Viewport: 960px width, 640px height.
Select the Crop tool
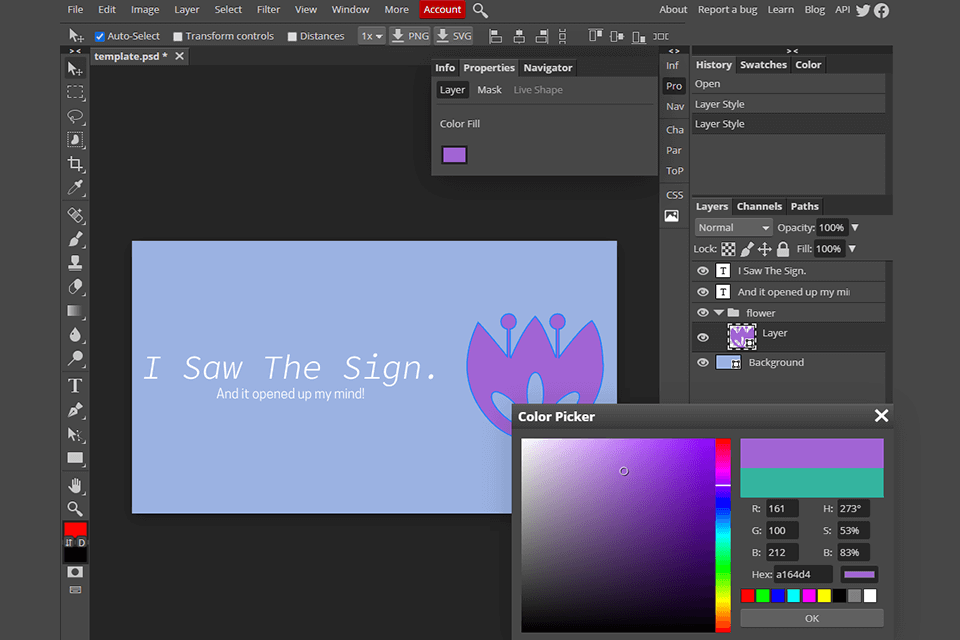click(x=75, y=164)
